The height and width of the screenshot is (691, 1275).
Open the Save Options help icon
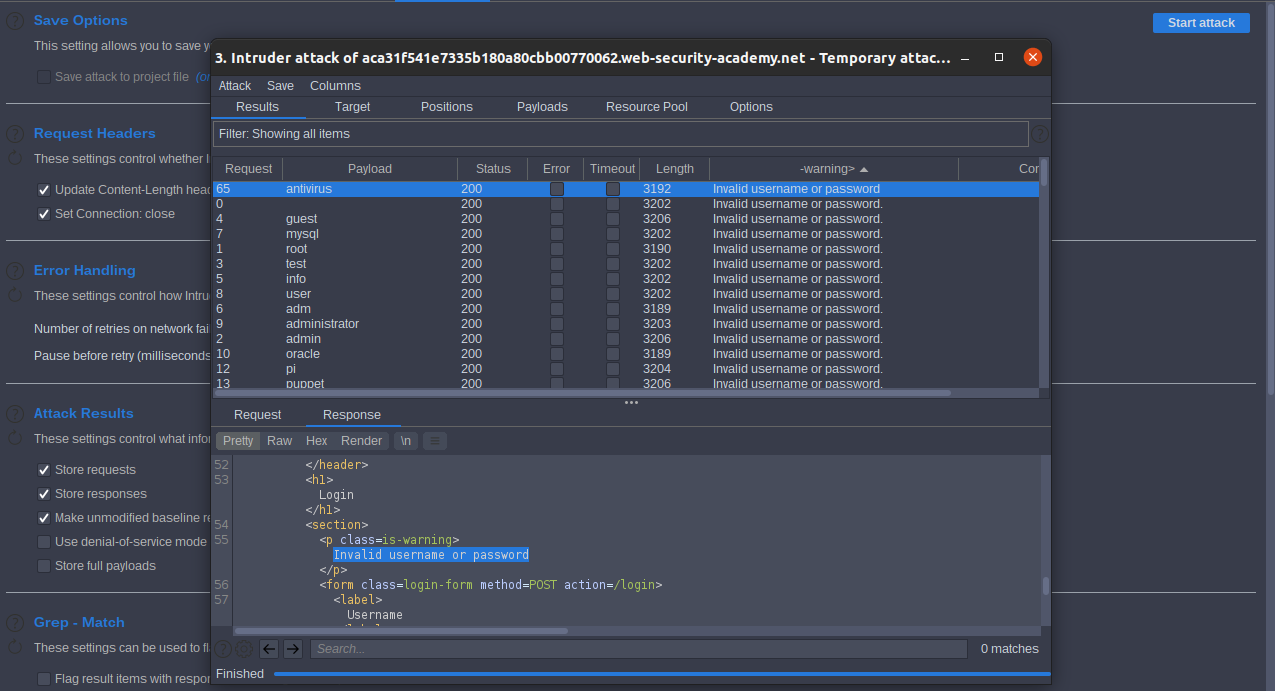[x=15, y=21]
